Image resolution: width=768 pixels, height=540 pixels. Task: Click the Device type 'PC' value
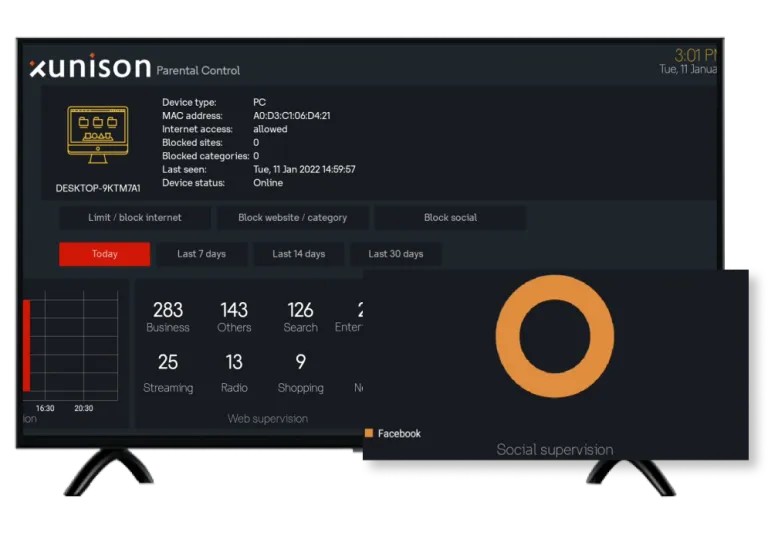pyautogui.click(x=259, y=102)
